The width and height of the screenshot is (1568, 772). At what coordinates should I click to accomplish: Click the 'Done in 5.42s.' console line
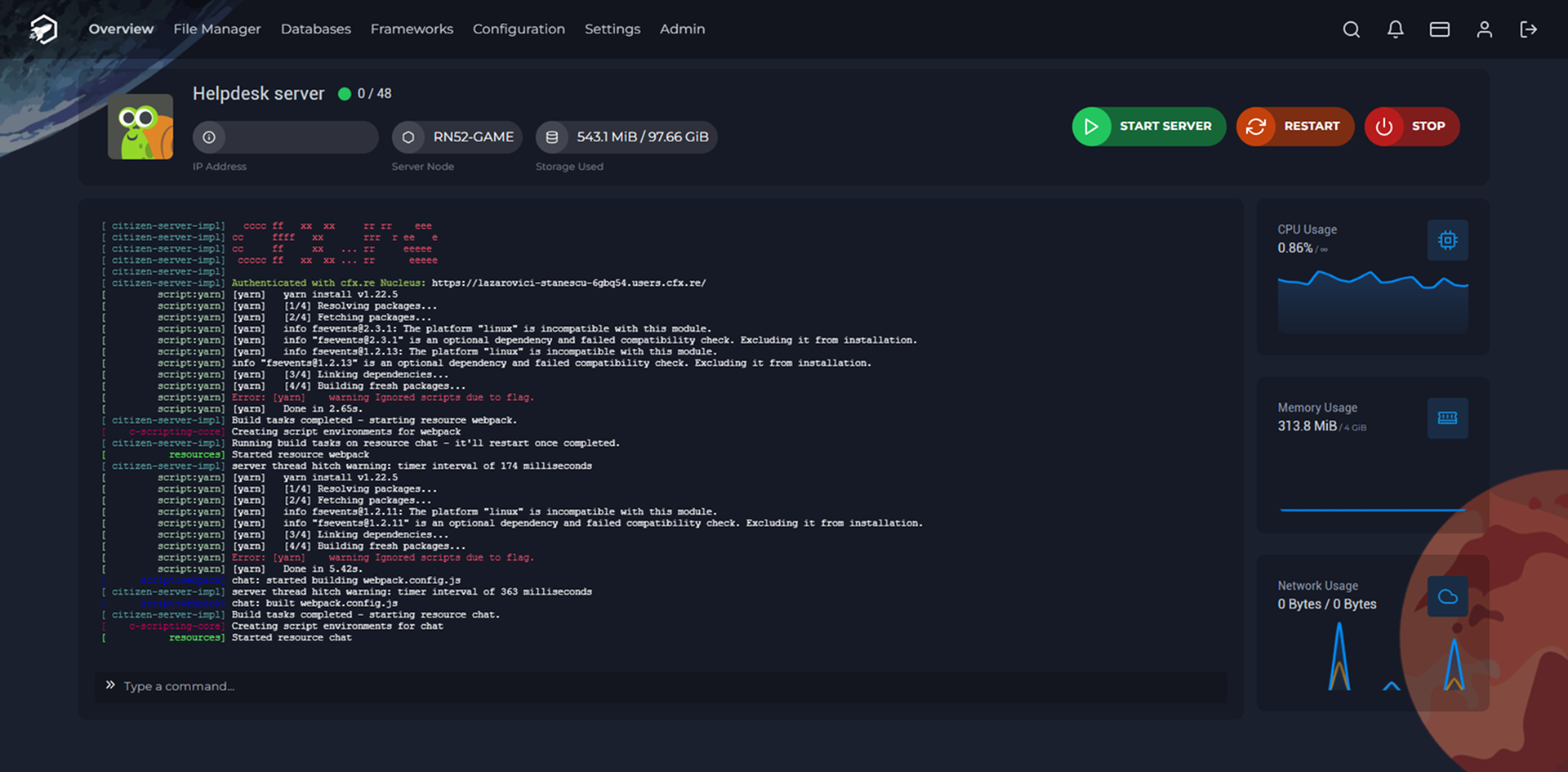[x=323, y=569]
